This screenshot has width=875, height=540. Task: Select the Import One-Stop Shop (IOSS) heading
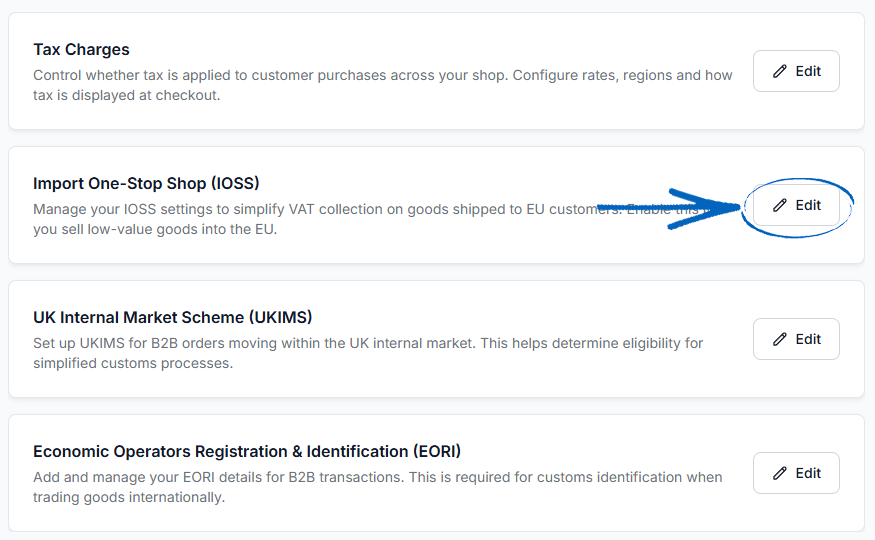[146, 184]
